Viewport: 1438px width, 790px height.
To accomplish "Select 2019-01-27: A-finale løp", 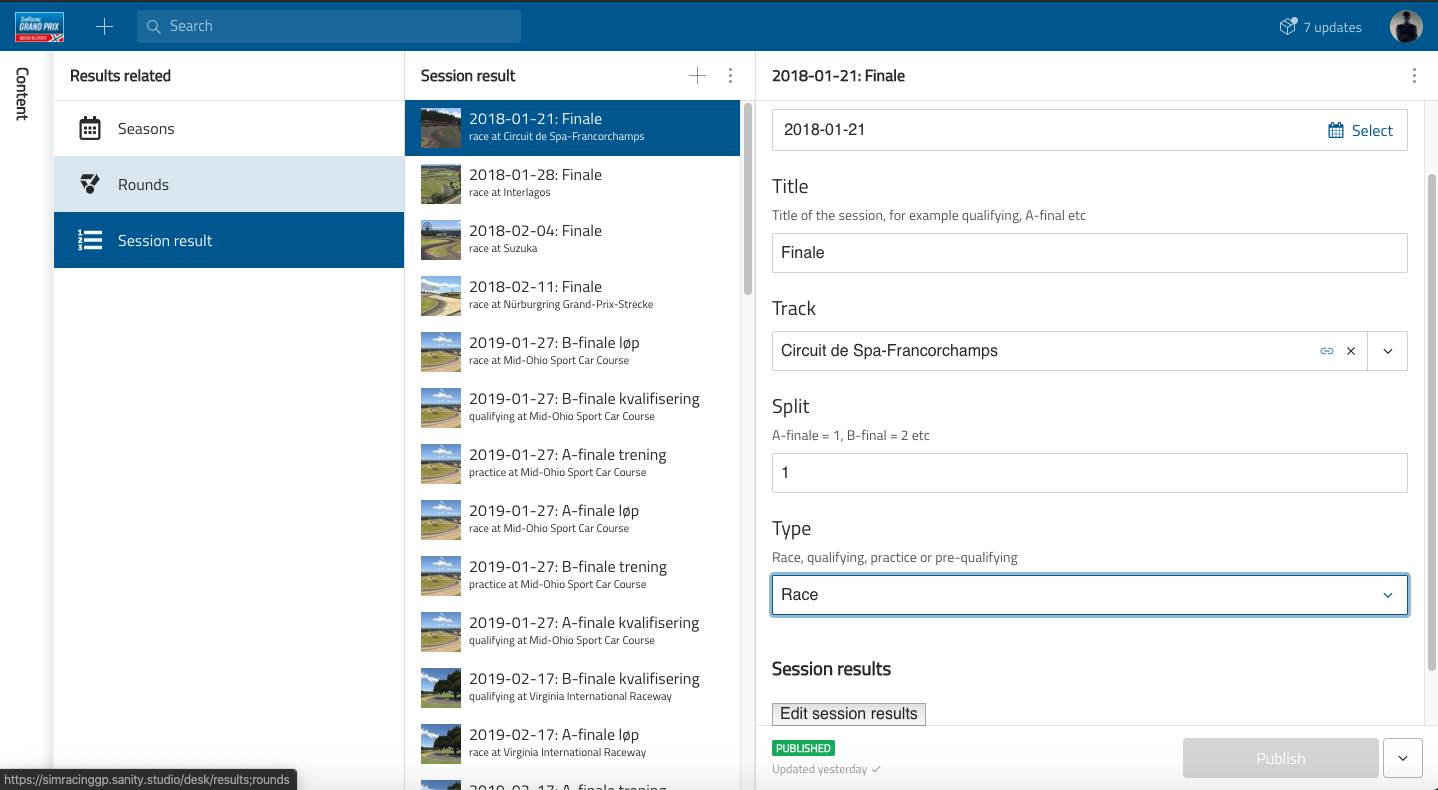I will [572, 519].
